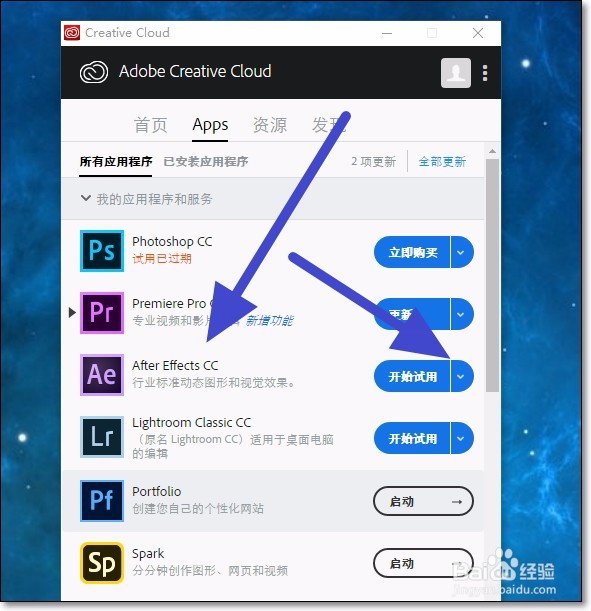The width and height of the screenshot is (591, 611).
Task: Minimize the Creative Cloud window
Action: click(x=387, y=33)
